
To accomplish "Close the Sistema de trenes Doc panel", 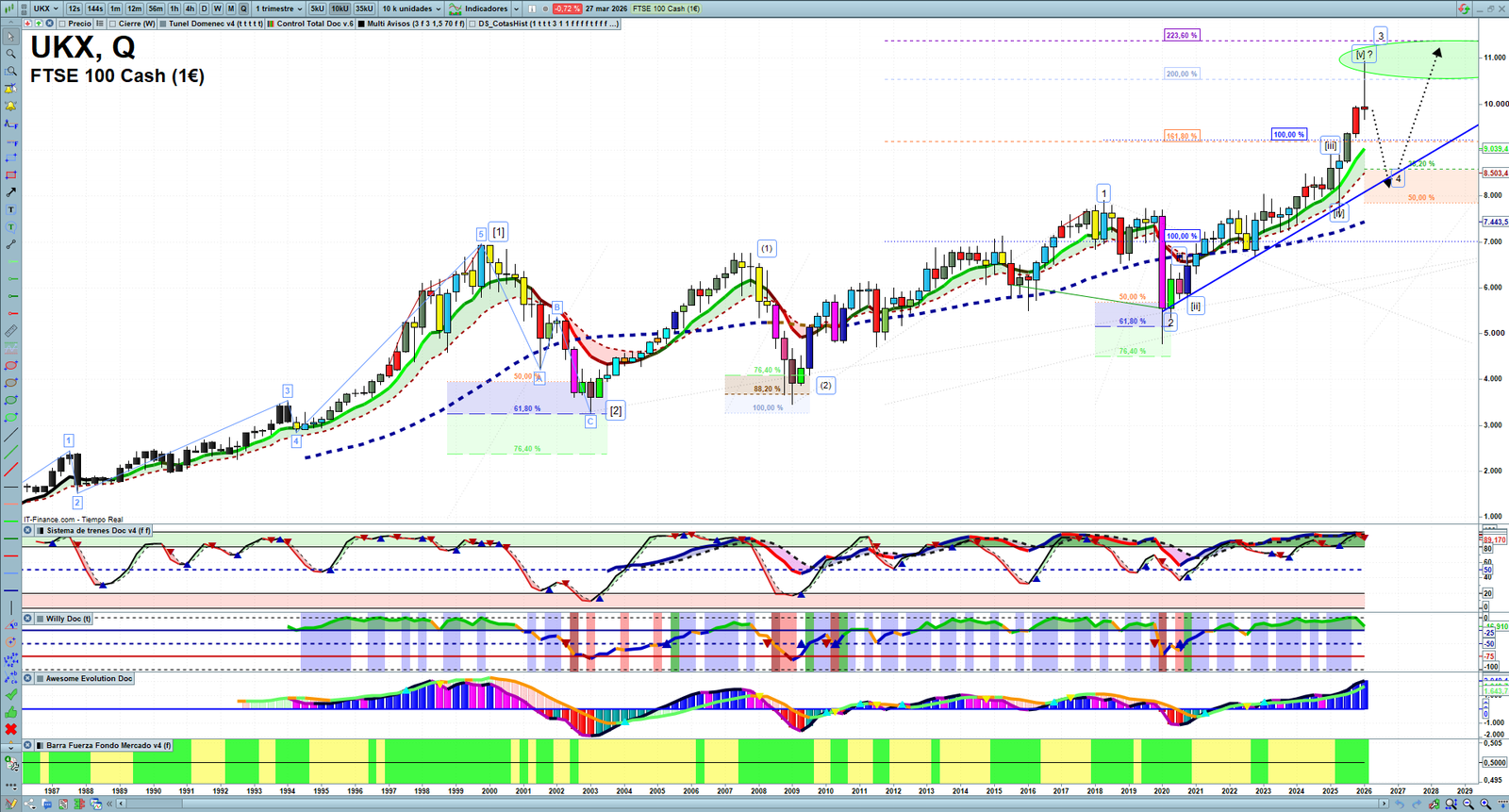I will coord(28,531).
